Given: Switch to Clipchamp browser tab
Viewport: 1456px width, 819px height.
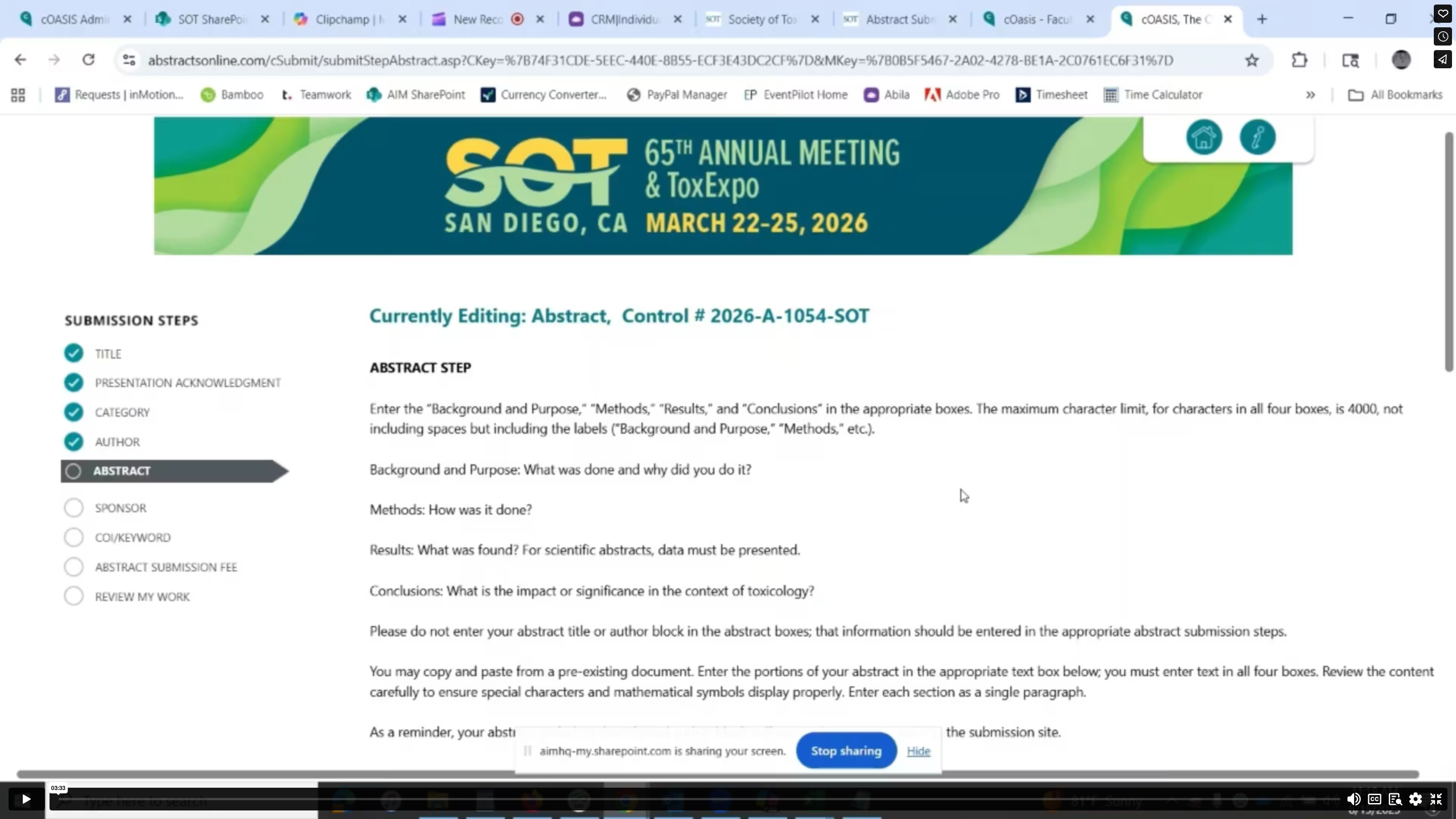Looking at the screenshot, I should pos(348,19).
